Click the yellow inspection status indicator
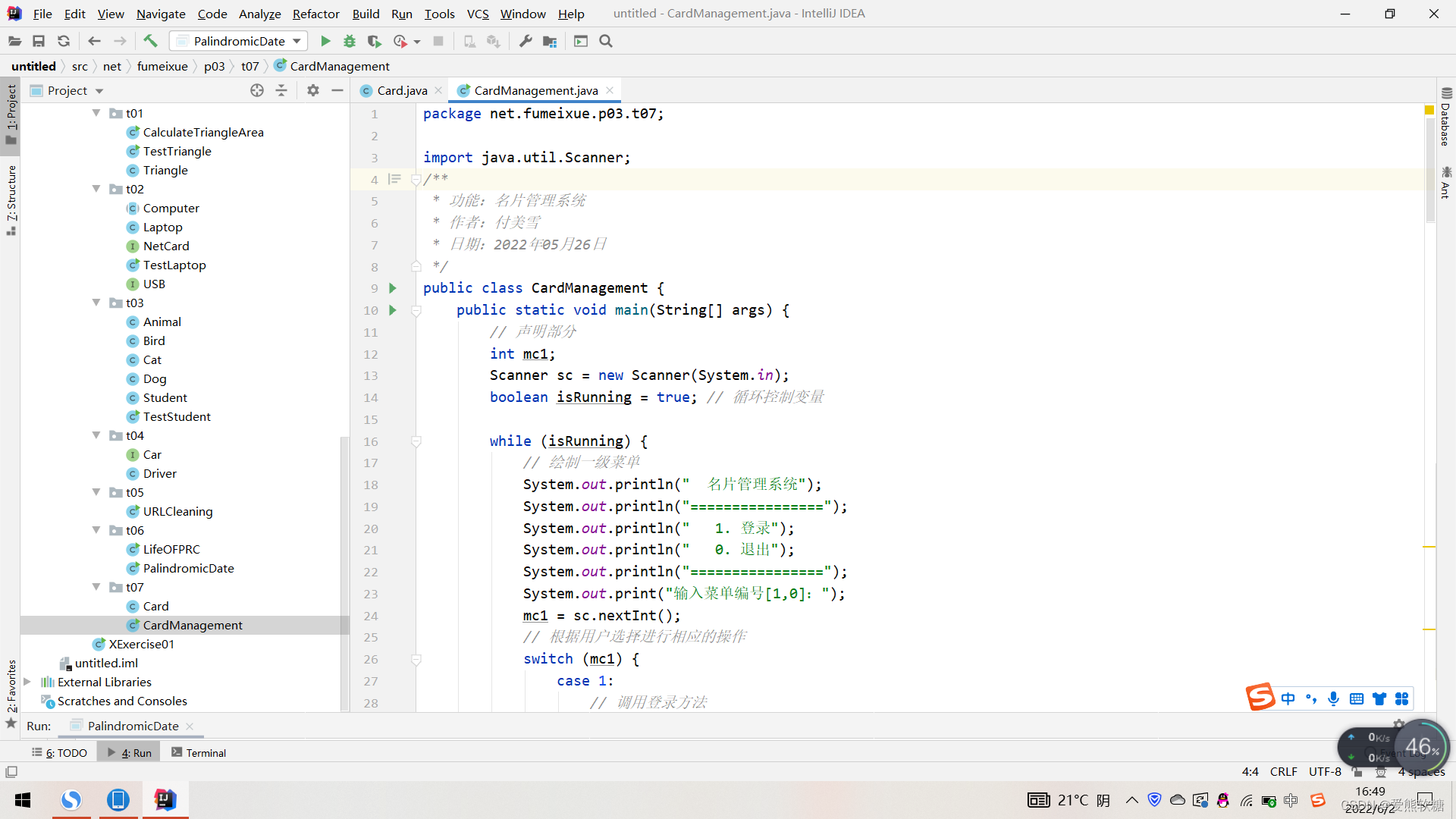 [1429, 111]
